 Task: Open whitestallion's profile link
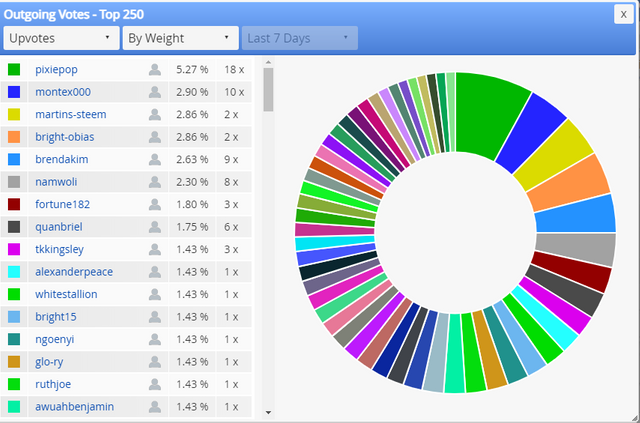point(66,294)
